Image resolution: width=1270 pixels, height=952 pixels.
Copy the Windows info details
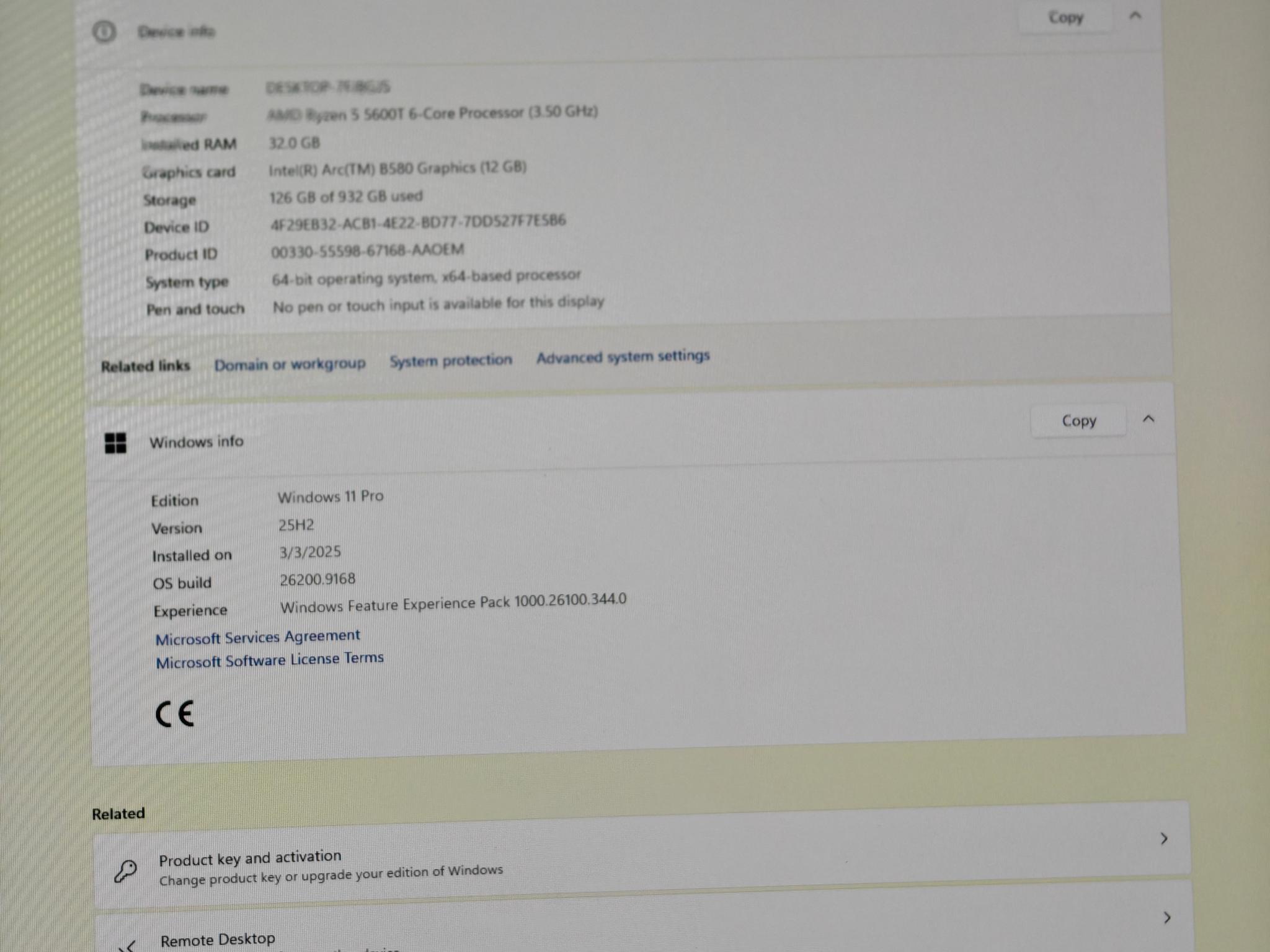click(x=1079, y=421)
